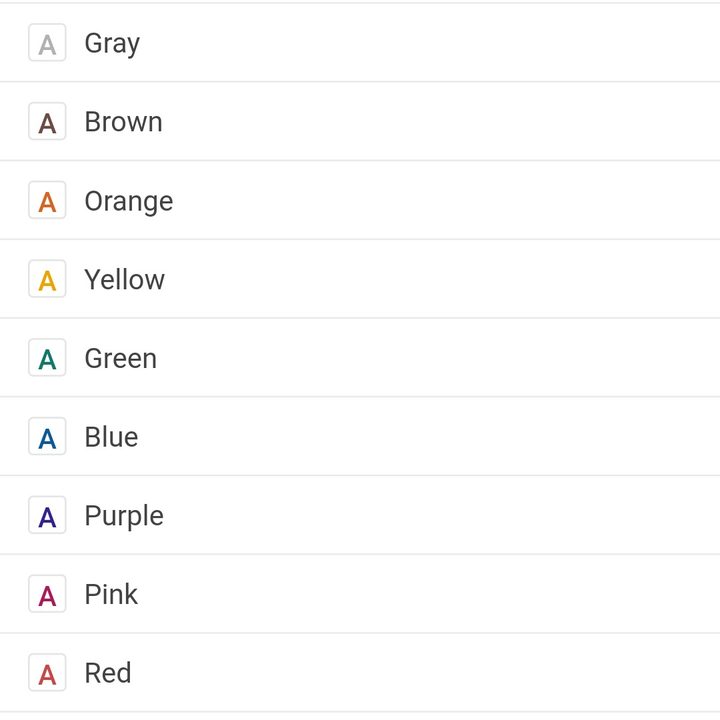
Task: Tap the red letter A swatch
Action: pyautogui.click(x=47, y=673)
